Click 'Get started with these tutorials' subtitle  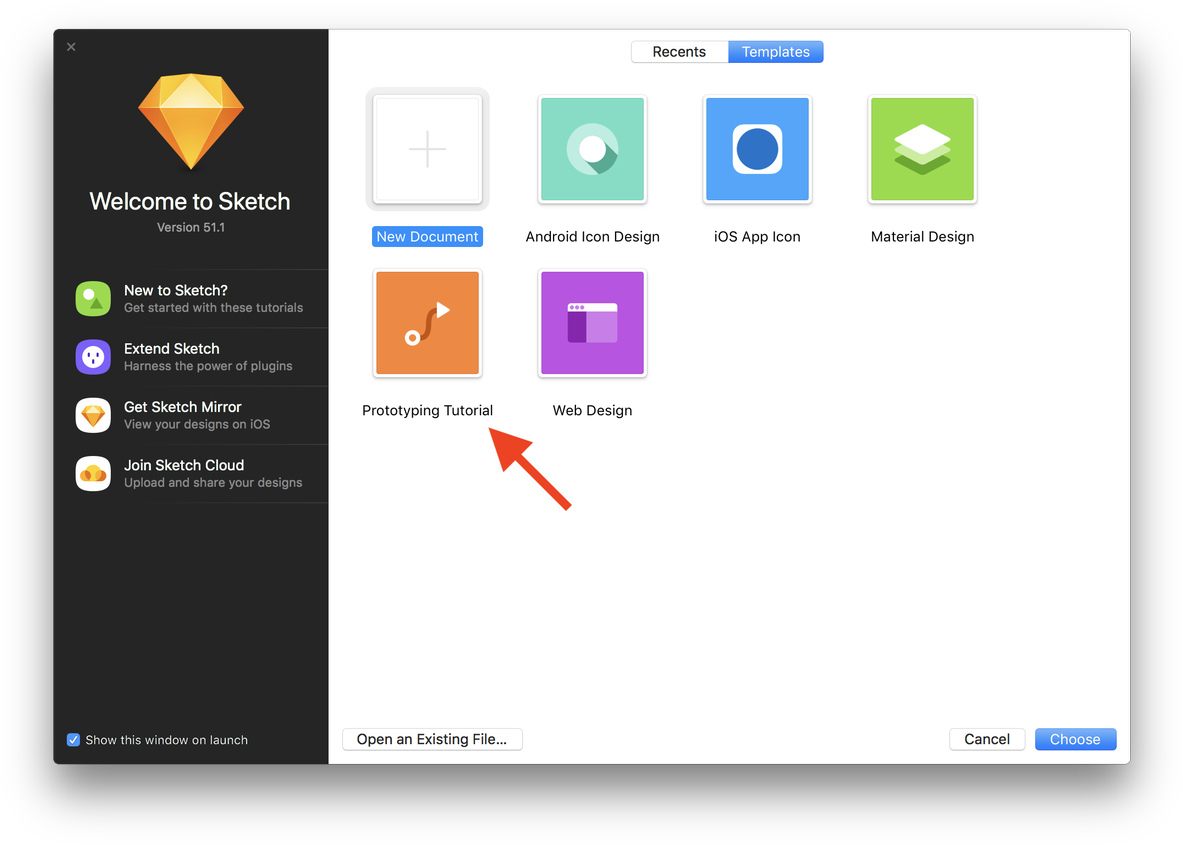(x=214, y=308)
